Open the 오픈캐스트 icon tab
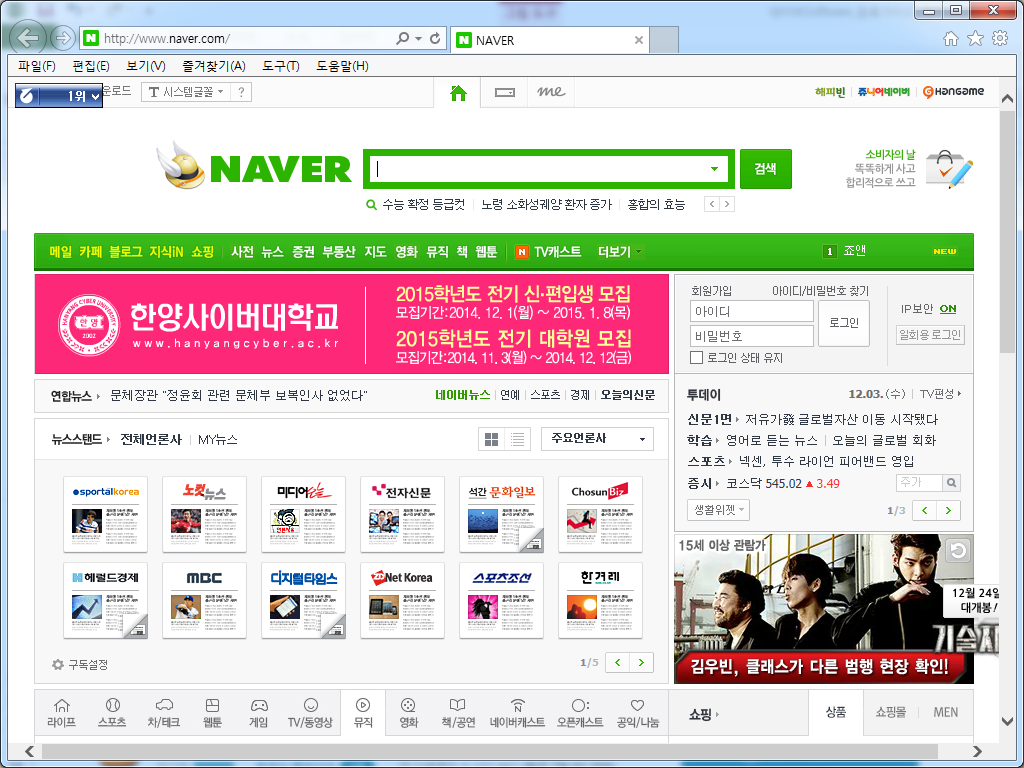The width and height of the screenshot is (1024, 768). 580,712
